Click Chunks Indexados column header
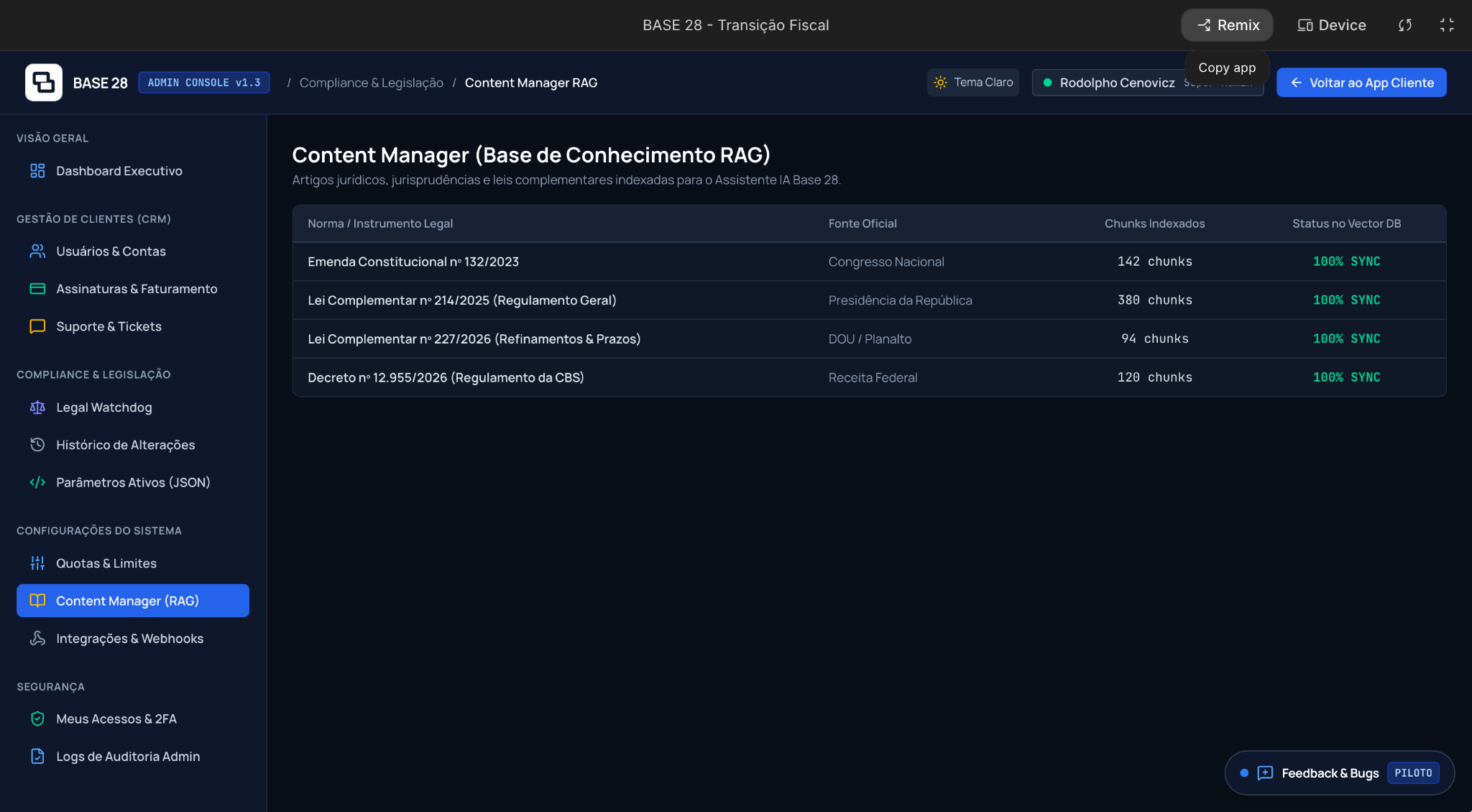The image size is (1472, 812). point(1154,223)
